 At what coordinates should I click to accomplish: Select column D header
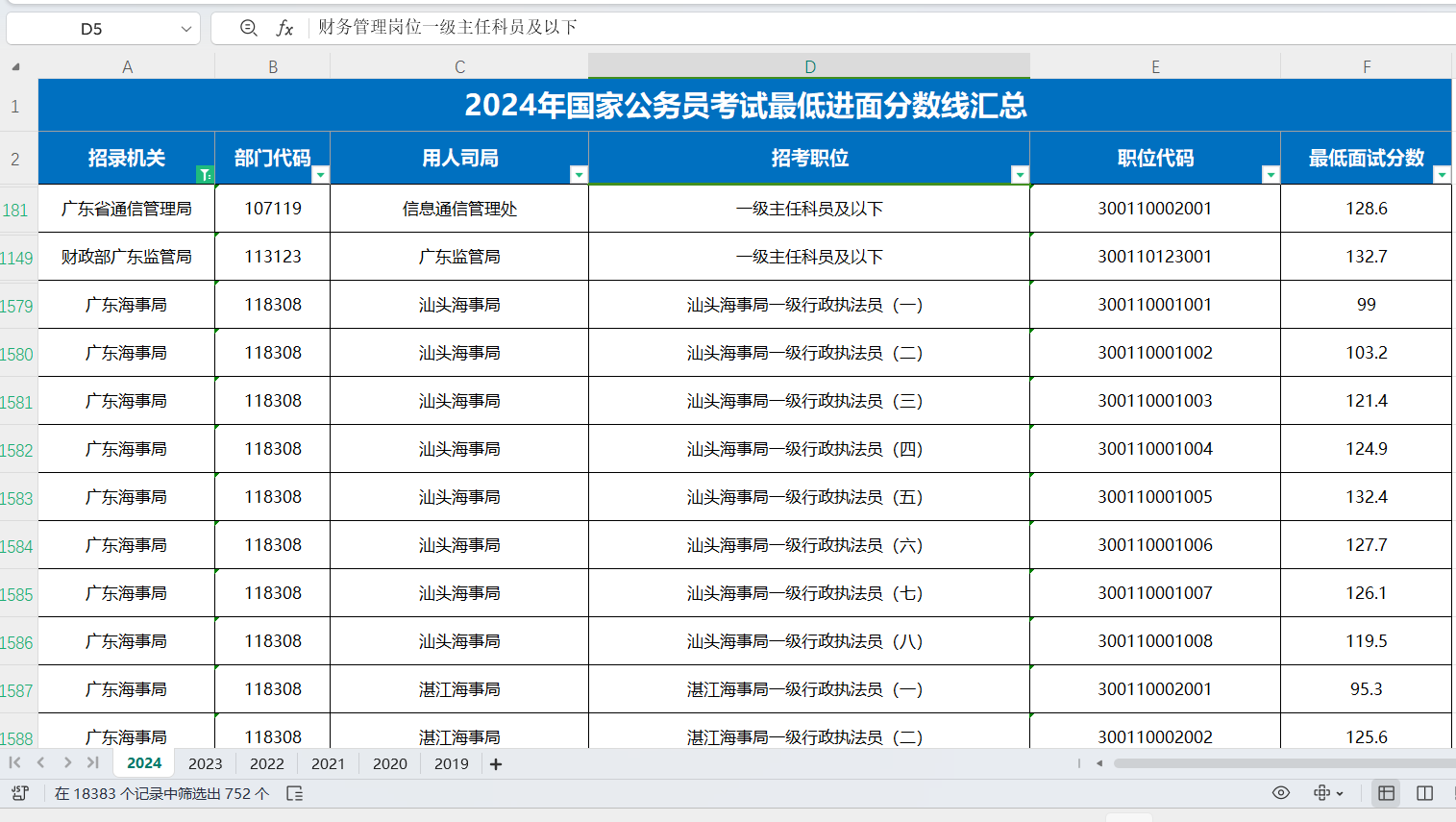point(809,66)
